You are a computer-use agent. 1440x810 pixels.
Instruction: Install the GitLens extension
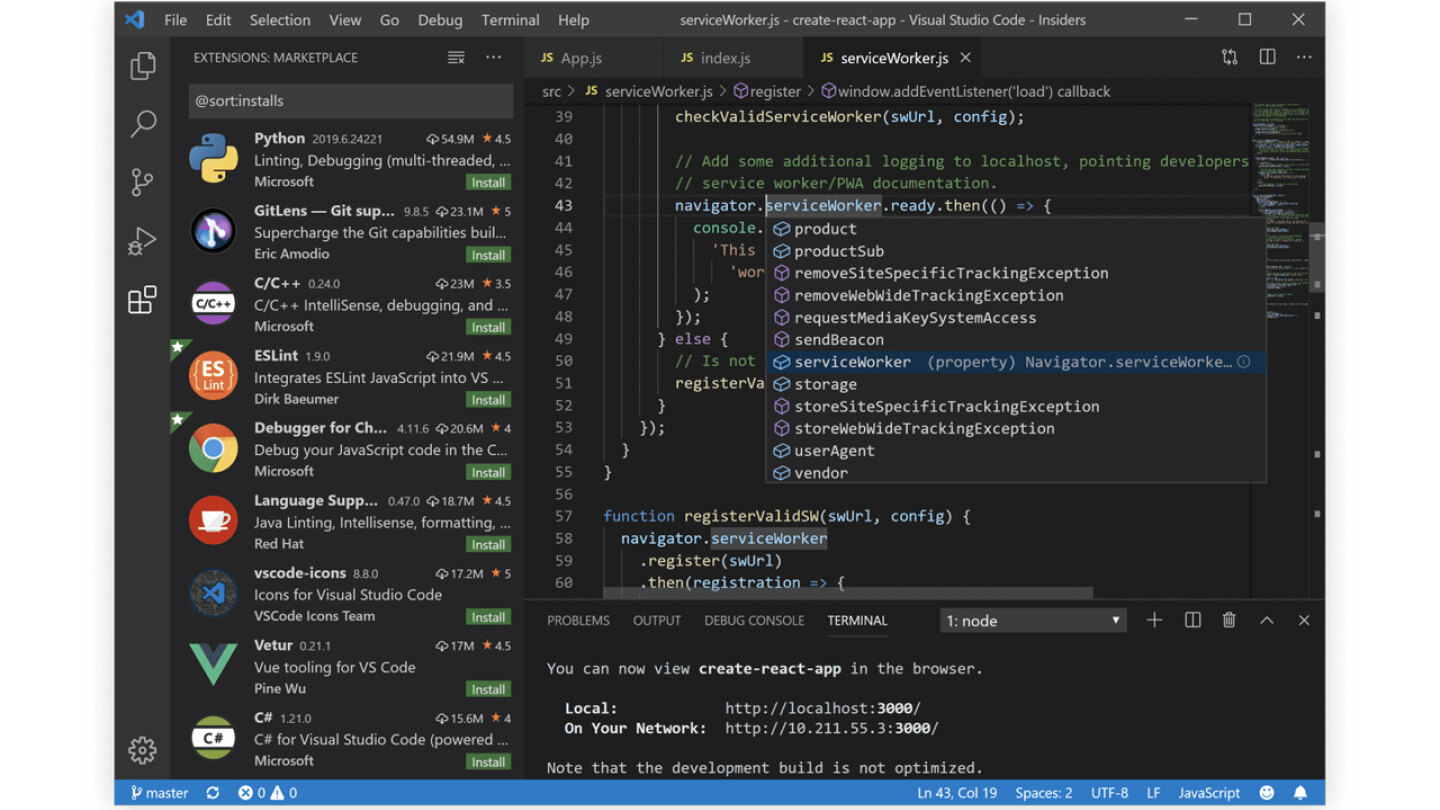click(488, 255)
